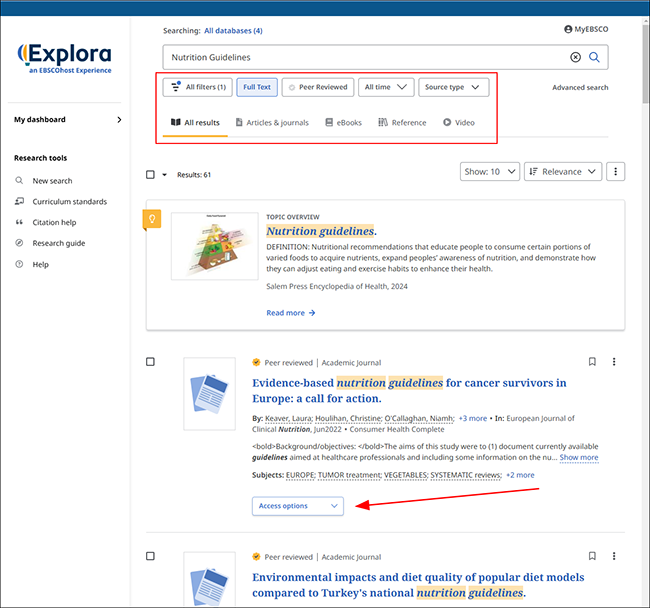Expand My dashboard chevron
Image resolution: width=650 pixels, height=608 pixels.
click(119, 120)
